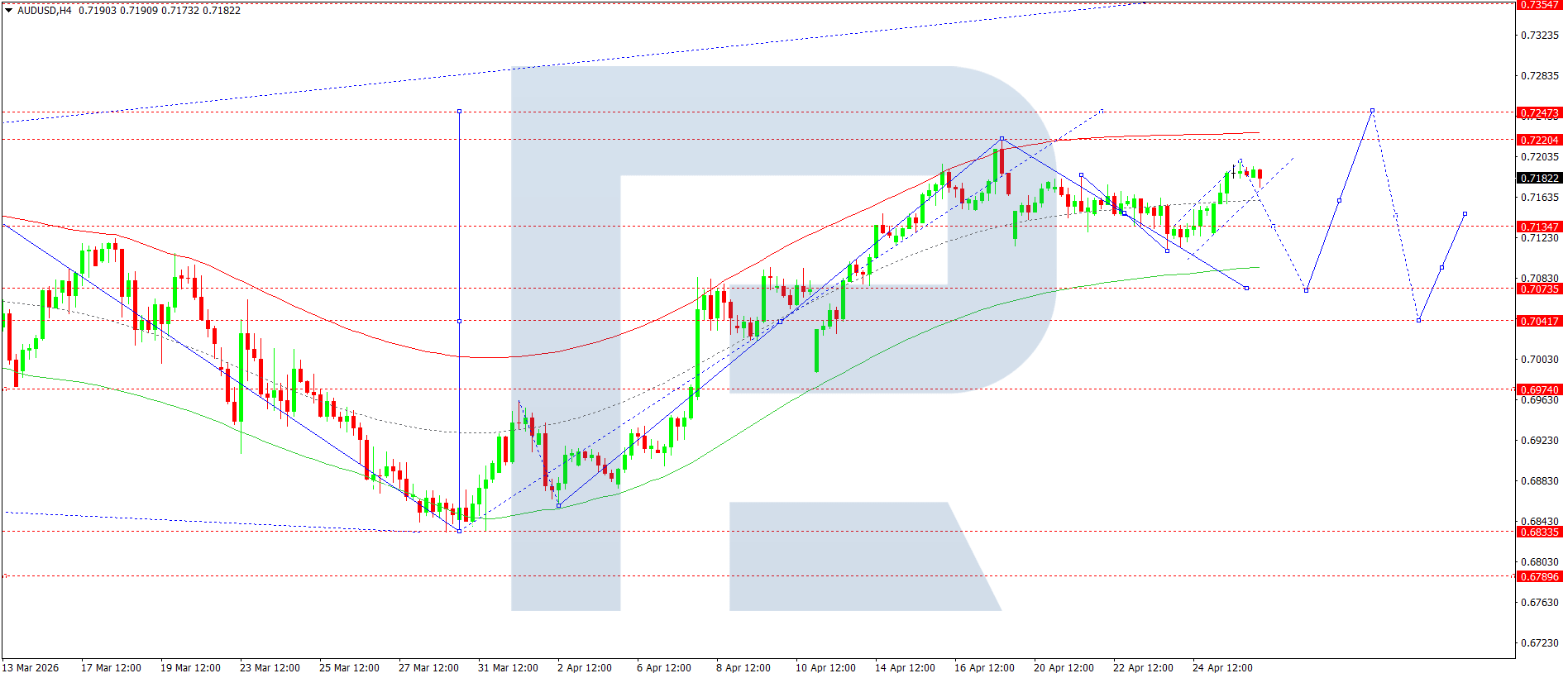Select the 0.71347 price level tag
The width and height of the screenshot is (1568, 678).
1539,227
